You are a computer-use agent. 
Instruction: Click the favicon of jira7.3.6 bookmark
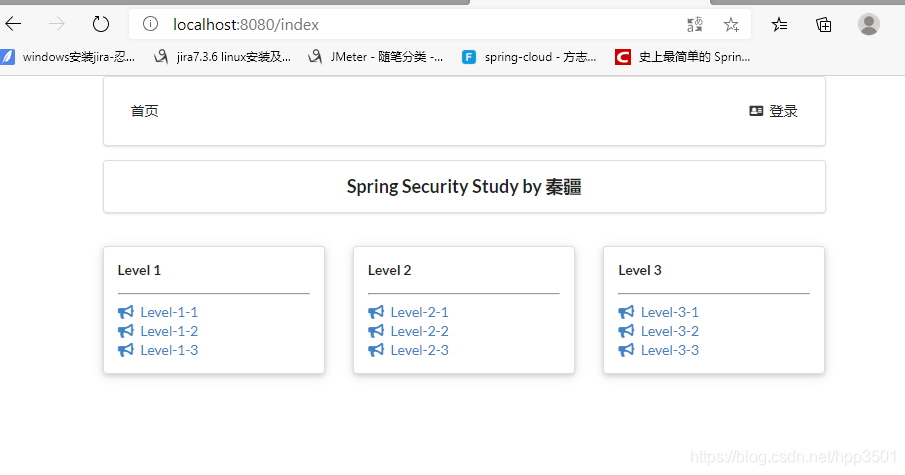coord(161,57)
